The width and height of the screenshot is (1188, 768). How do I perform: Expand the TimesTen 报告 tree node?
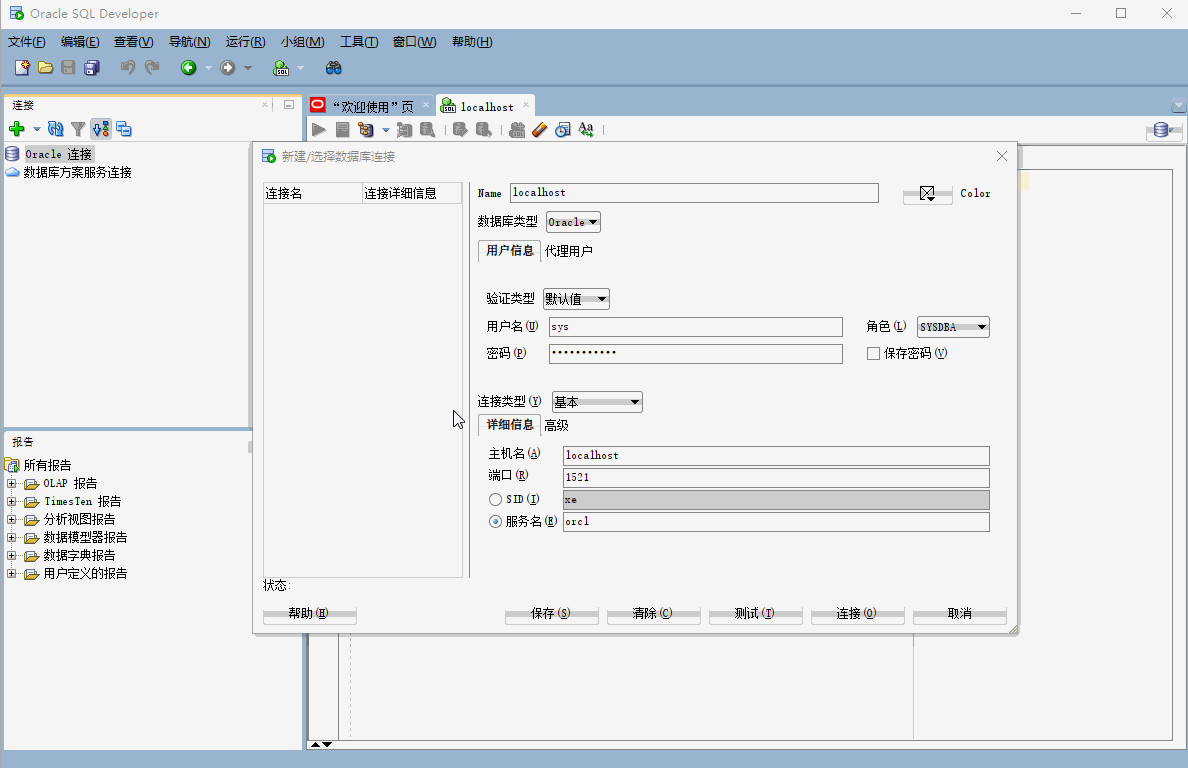point(11,501)
